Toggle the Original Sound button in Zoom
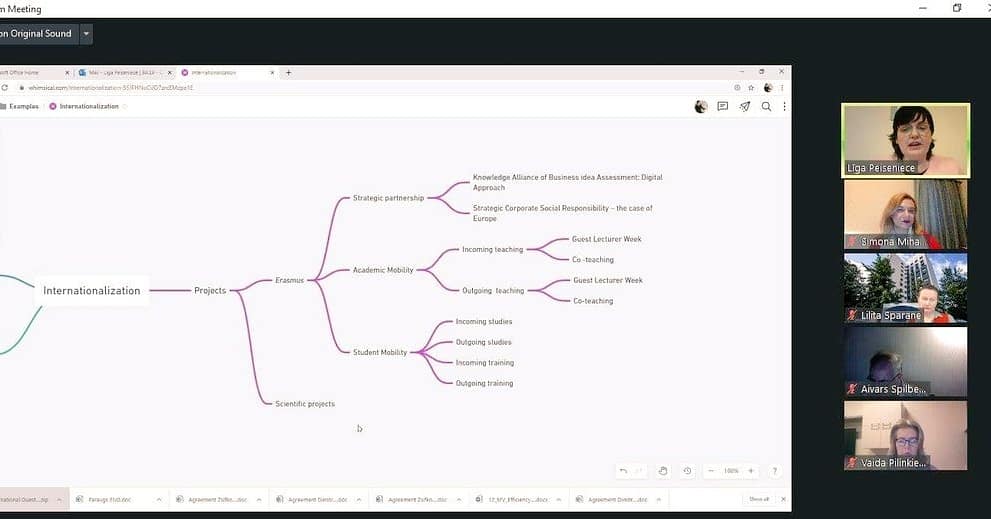 pos(39,34)
